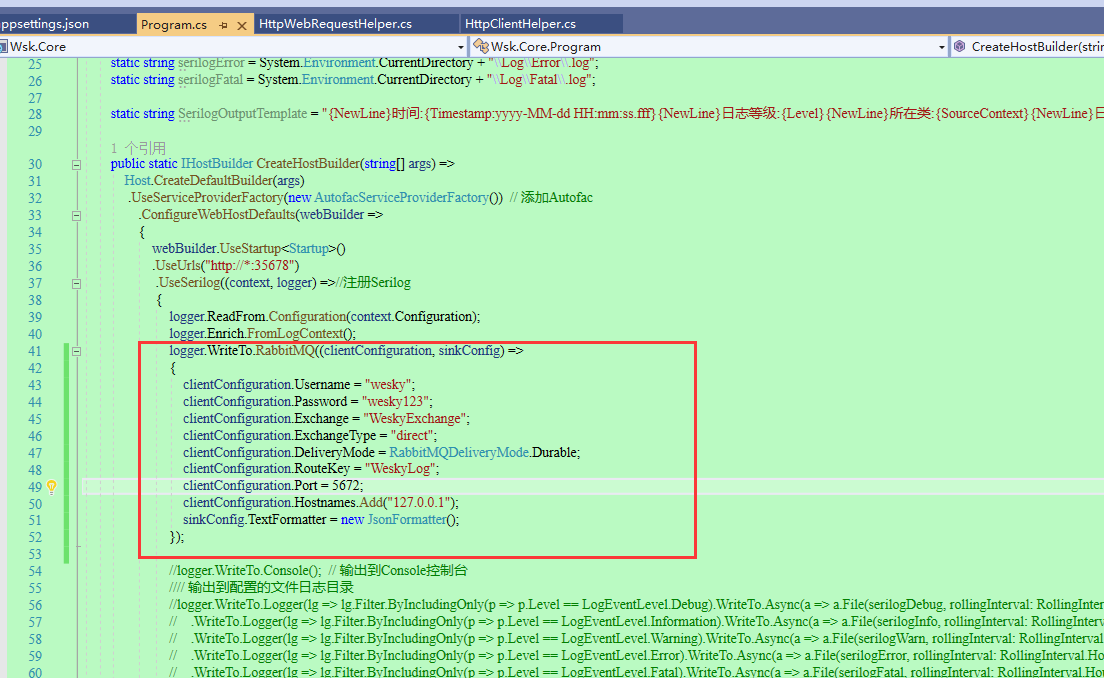Image resolution: width=1104 pixels, height=678 pixels.
Task: Click RabbitMQ in logger.WriteTo.RabbitMQ
Action: 284,351
